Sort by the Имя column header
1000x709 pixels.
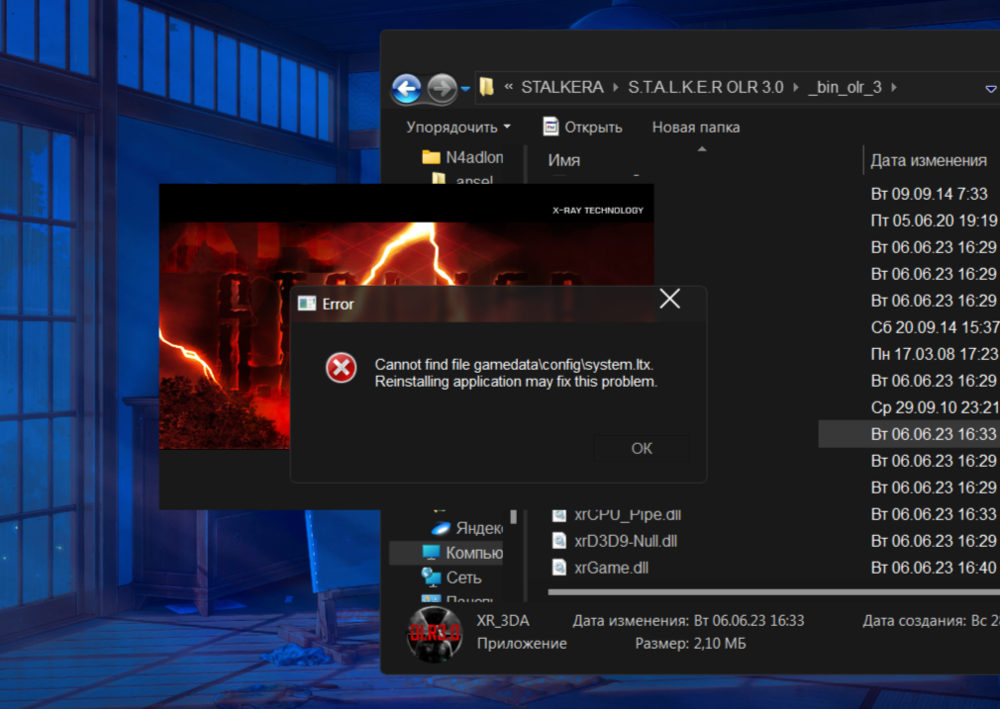(564, 160)
